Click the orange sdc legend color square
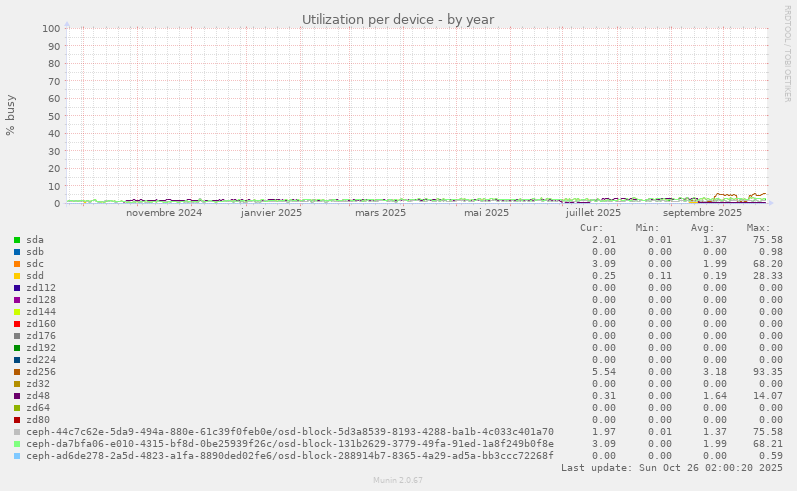This screenshot has height=491, width=797. tap(17, 264)
